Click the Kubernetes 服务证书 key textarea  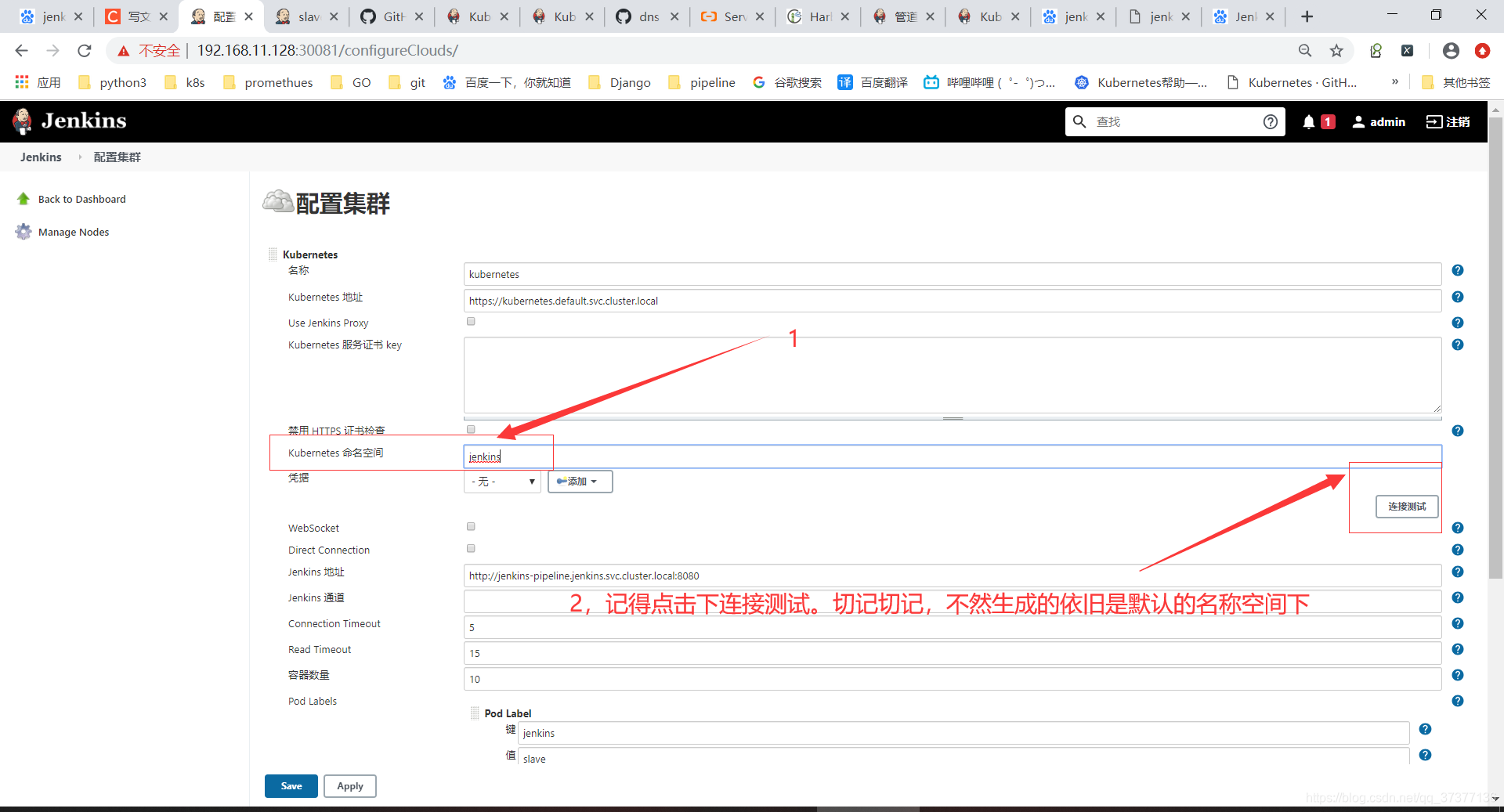(953, 375)
